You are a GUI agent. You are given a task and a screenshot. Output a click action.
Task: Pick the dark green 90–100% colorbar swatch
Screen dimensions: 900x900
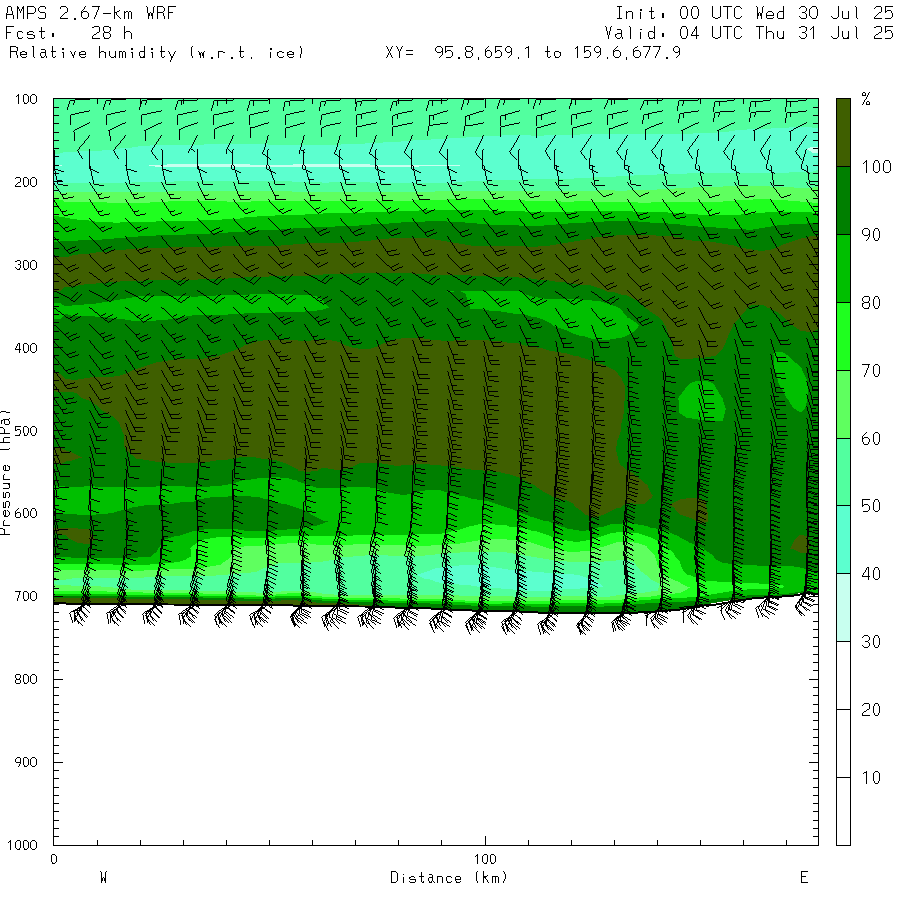843,200
